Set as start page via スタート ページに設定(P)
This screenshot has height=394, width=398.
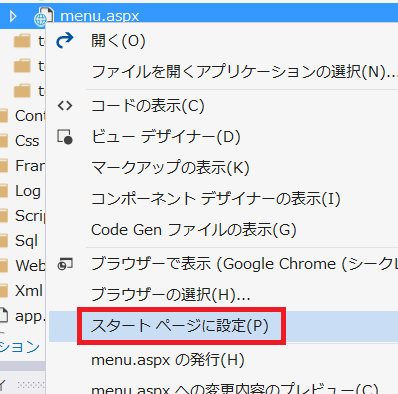[180, 326]
